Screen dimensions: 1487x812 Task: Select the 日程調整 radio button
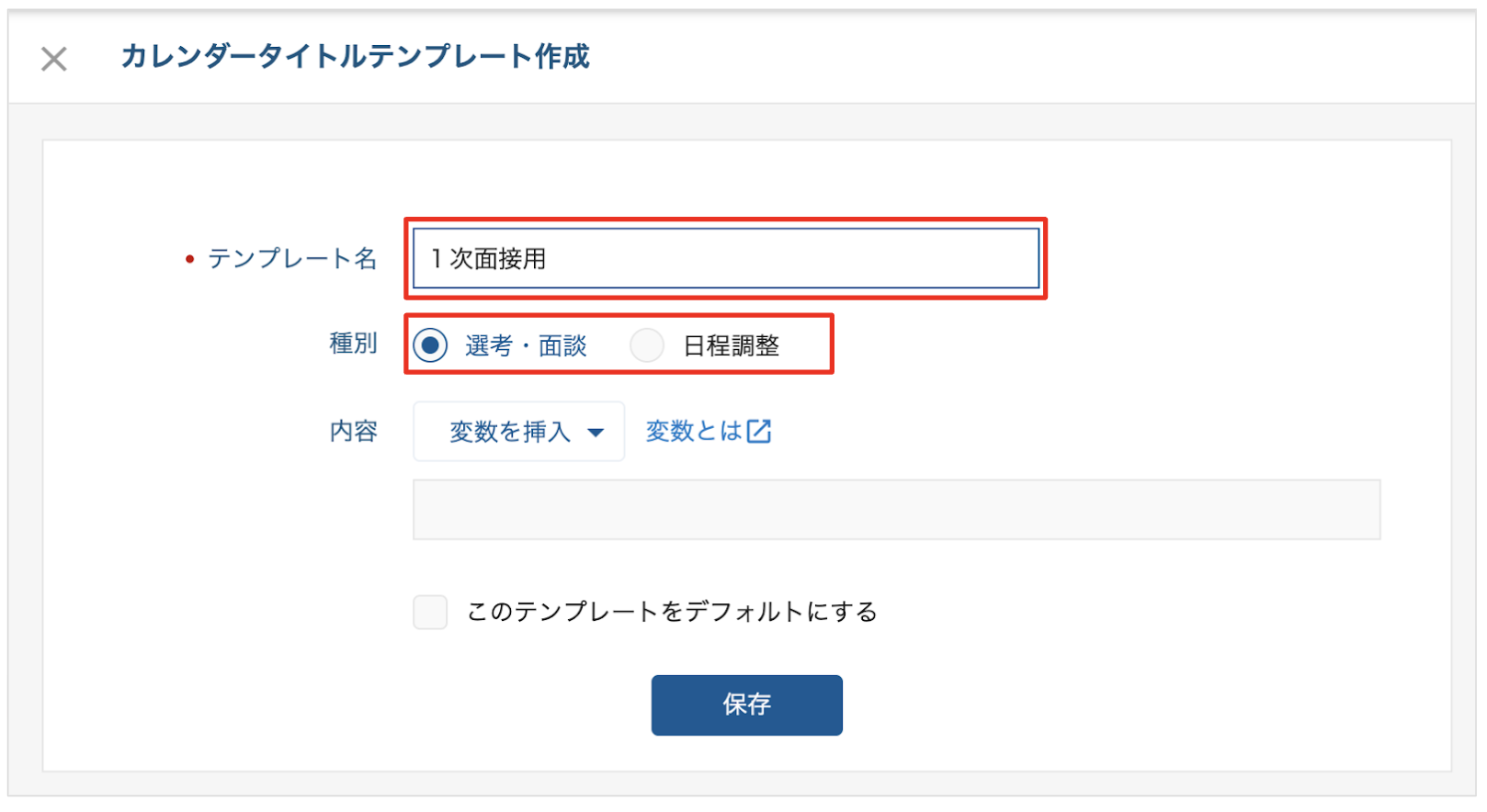pos(647,345)
